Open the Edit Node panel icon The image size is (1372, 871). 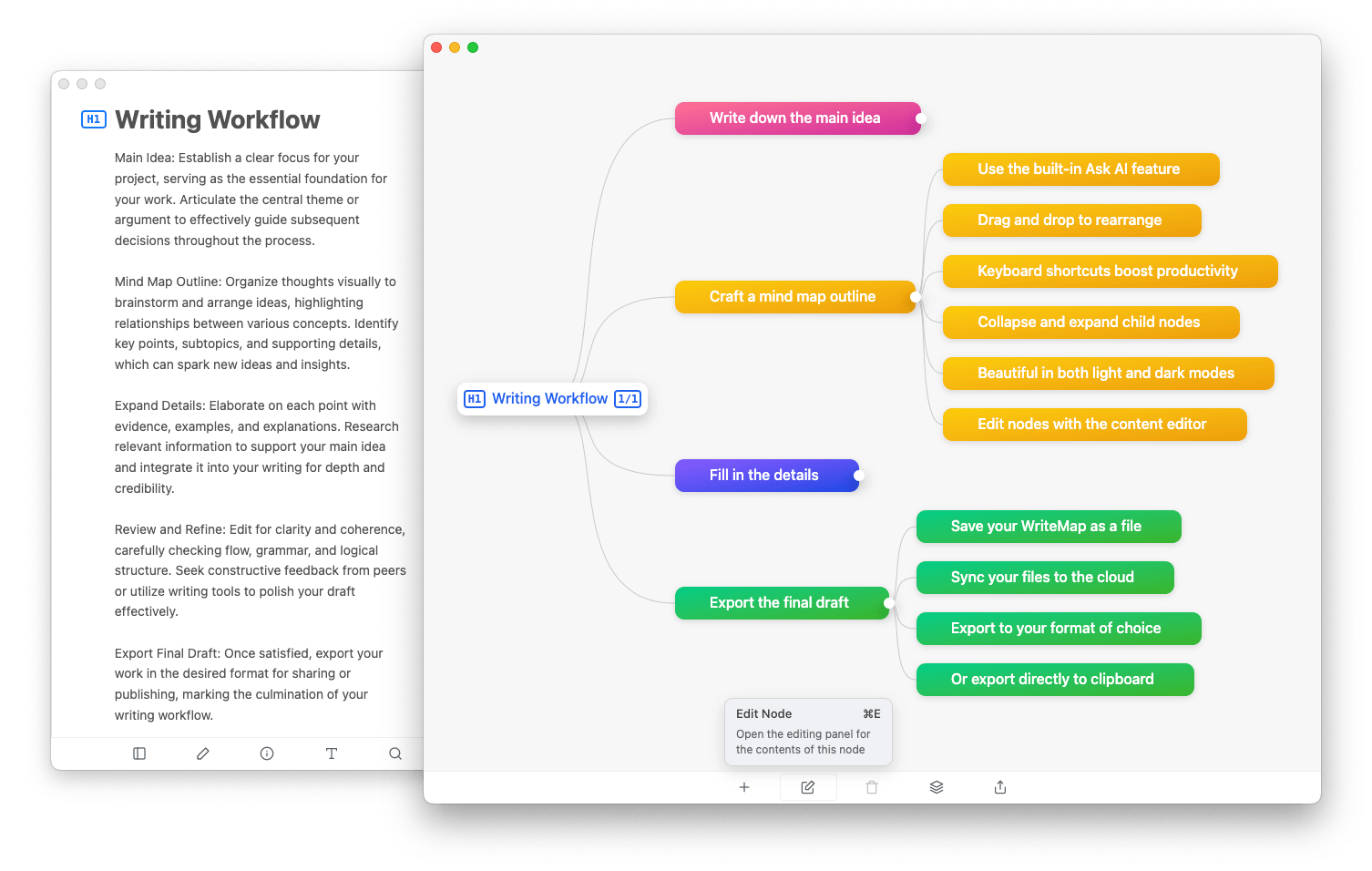[808, 787]
